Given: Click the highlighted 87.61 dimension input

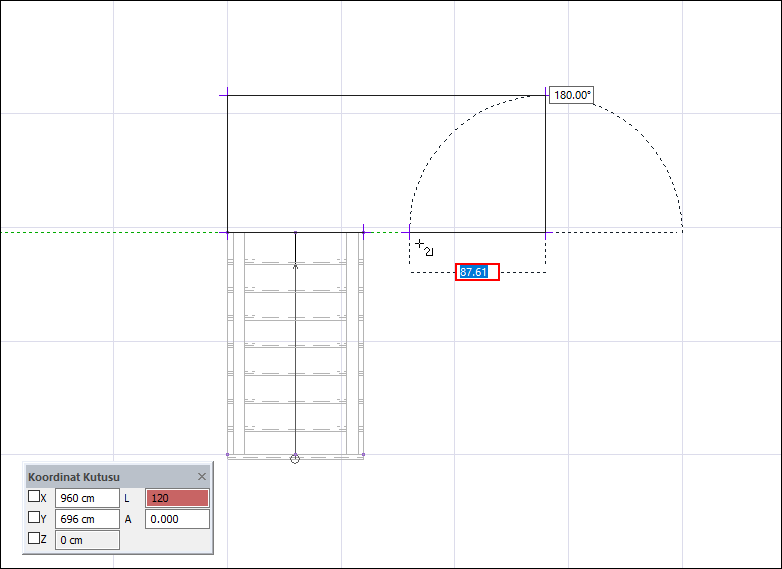Looking at the screenshot, I should (477, 272).
